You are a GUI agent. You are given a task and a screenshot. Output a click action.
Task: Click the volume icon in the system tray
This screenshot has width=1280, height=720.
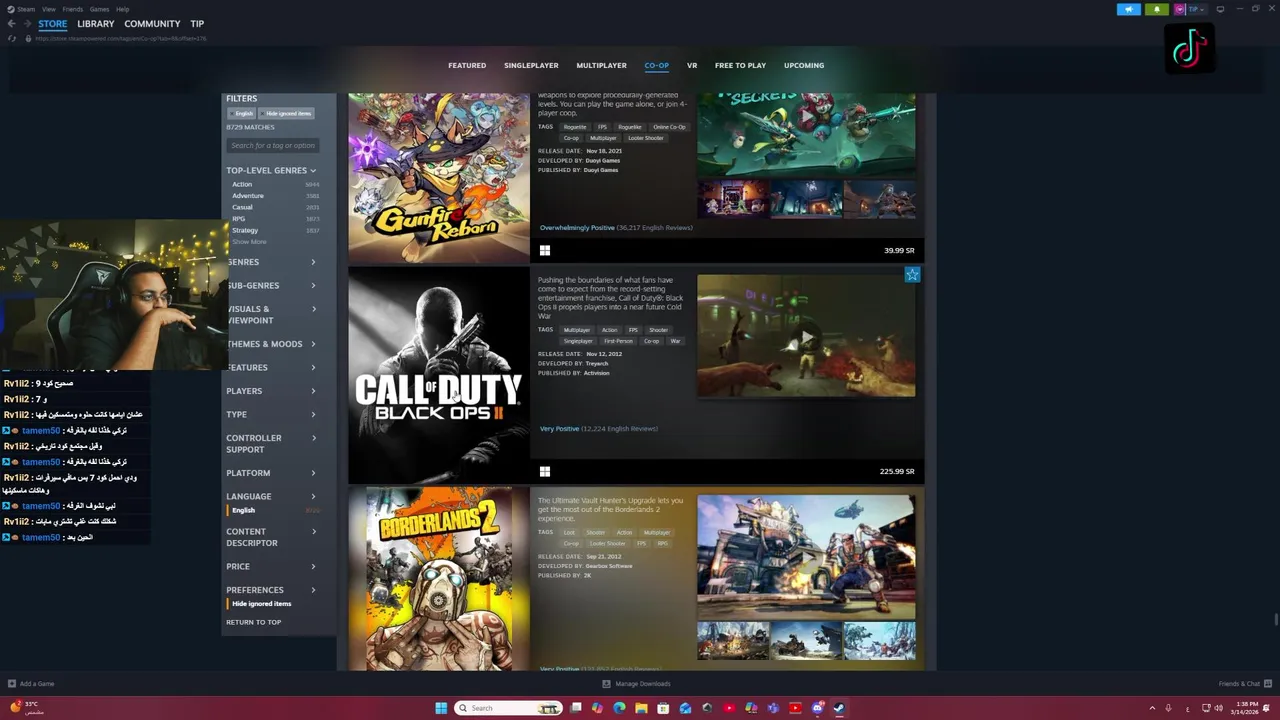1220,708
